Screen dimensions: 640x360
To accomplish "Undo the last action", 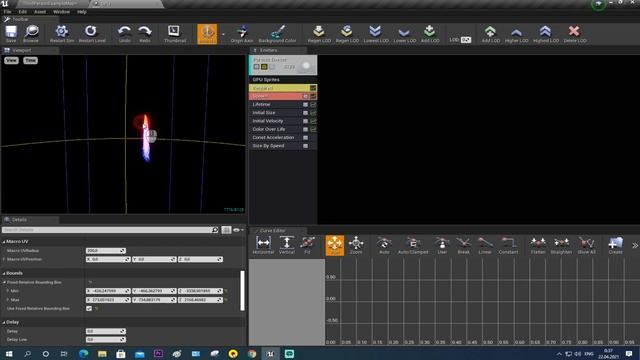I will pyautogui.click(x=124, y=33).
